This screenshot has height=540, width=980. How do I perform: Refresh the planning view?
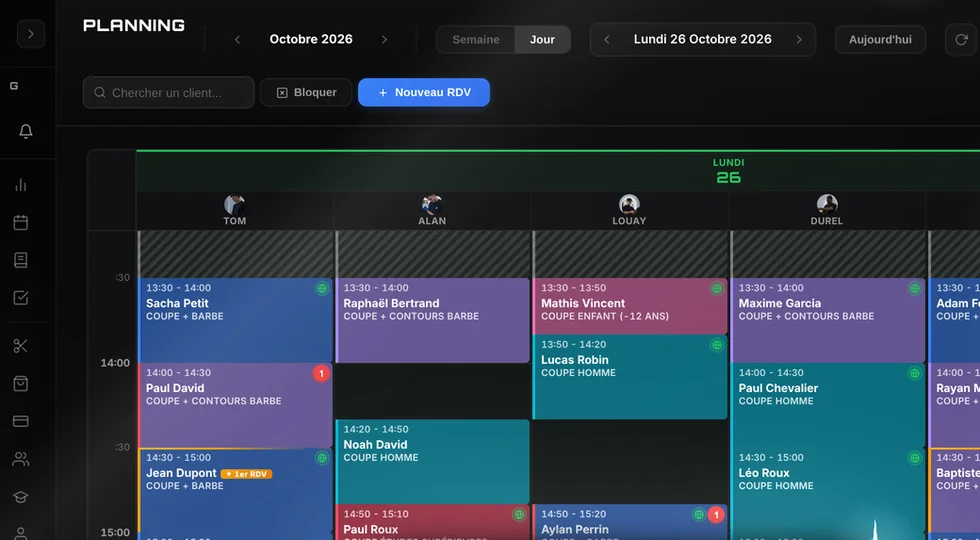coord(961,39)
